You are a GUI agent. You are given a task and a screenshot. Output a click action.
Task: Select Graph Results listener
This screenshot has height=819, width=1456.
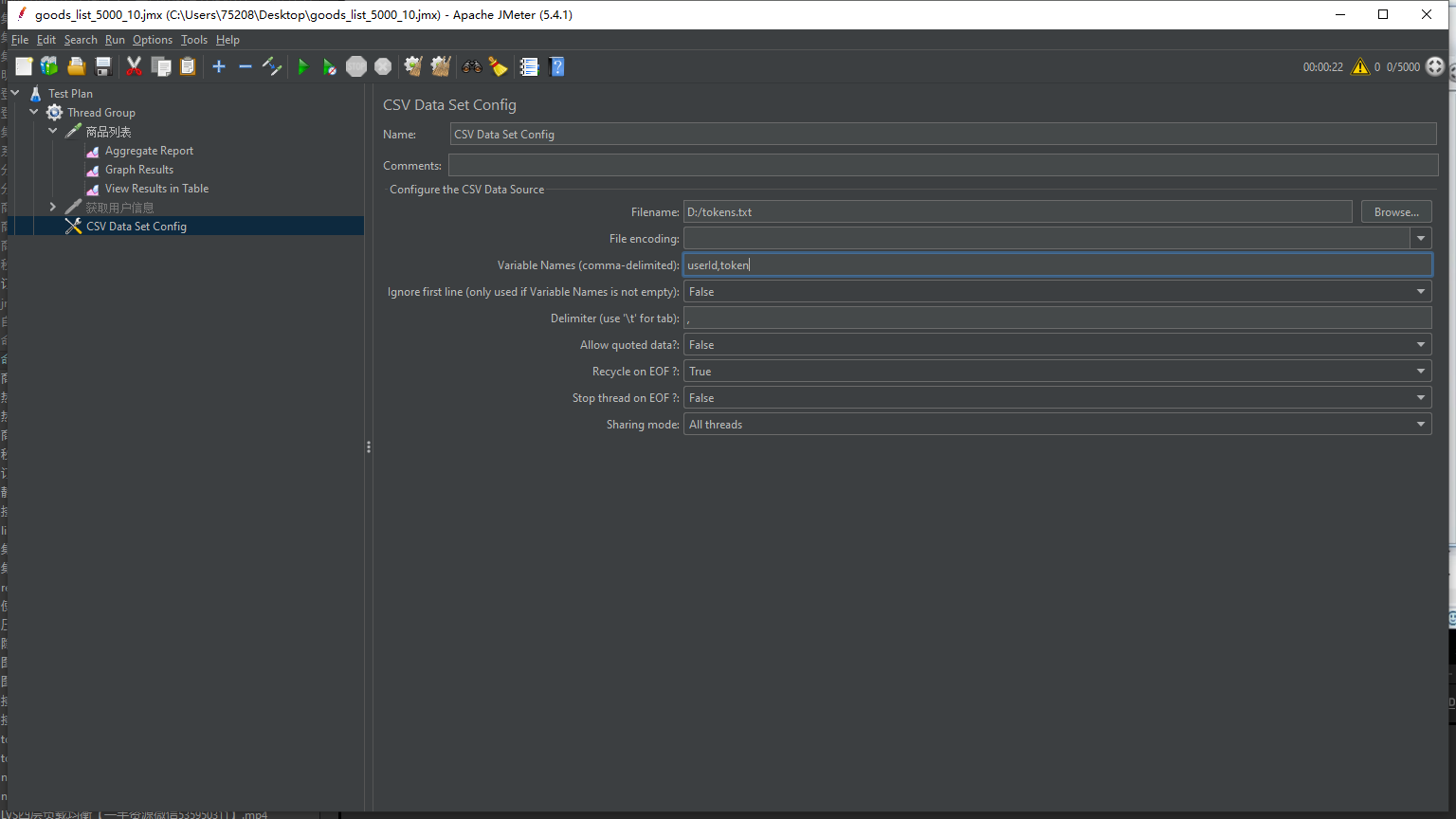click(x=139, y=170)
